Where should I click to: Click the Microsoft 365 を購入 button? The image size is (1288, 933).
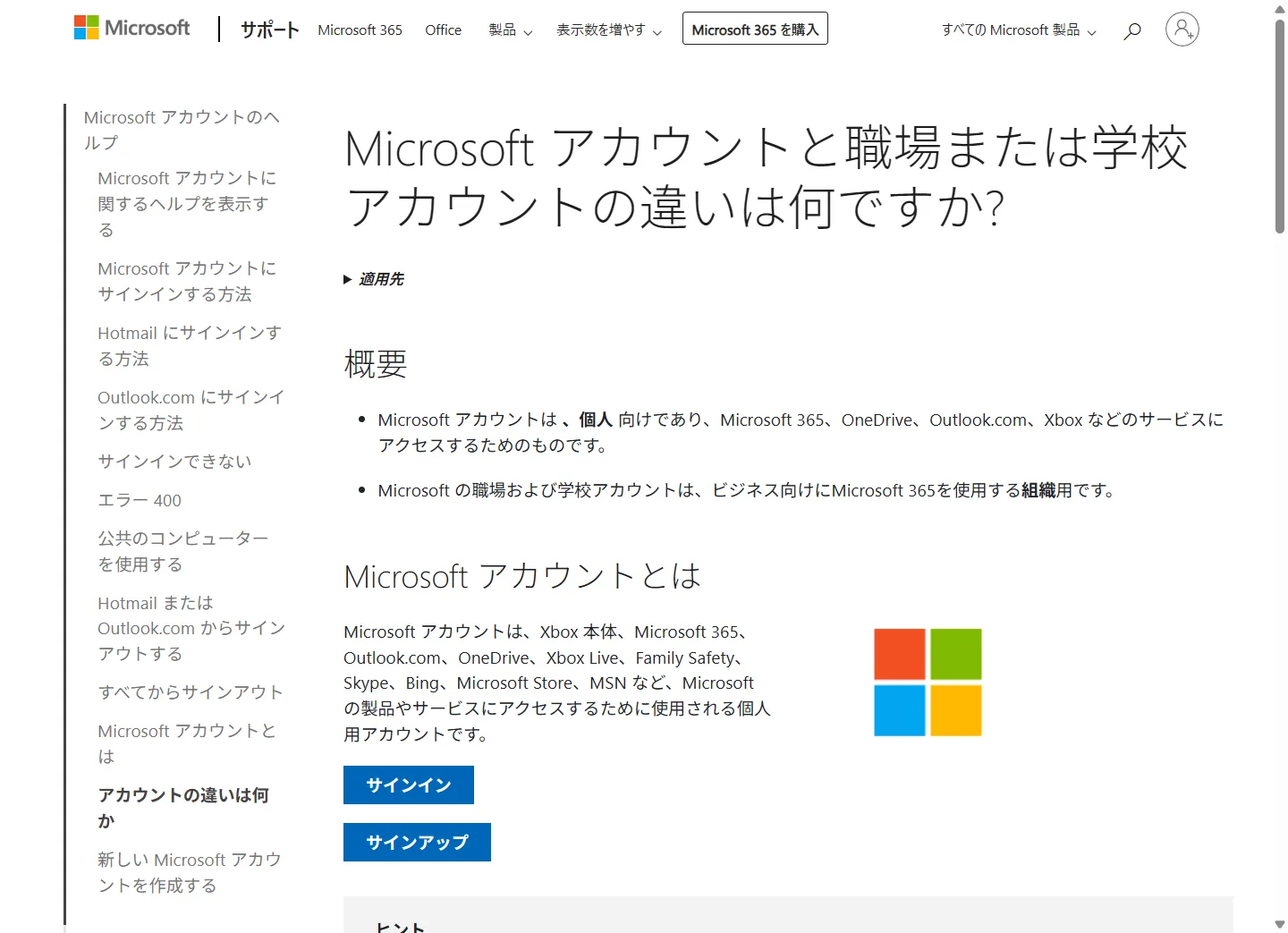pyautogui.click(x=755, y=29)
